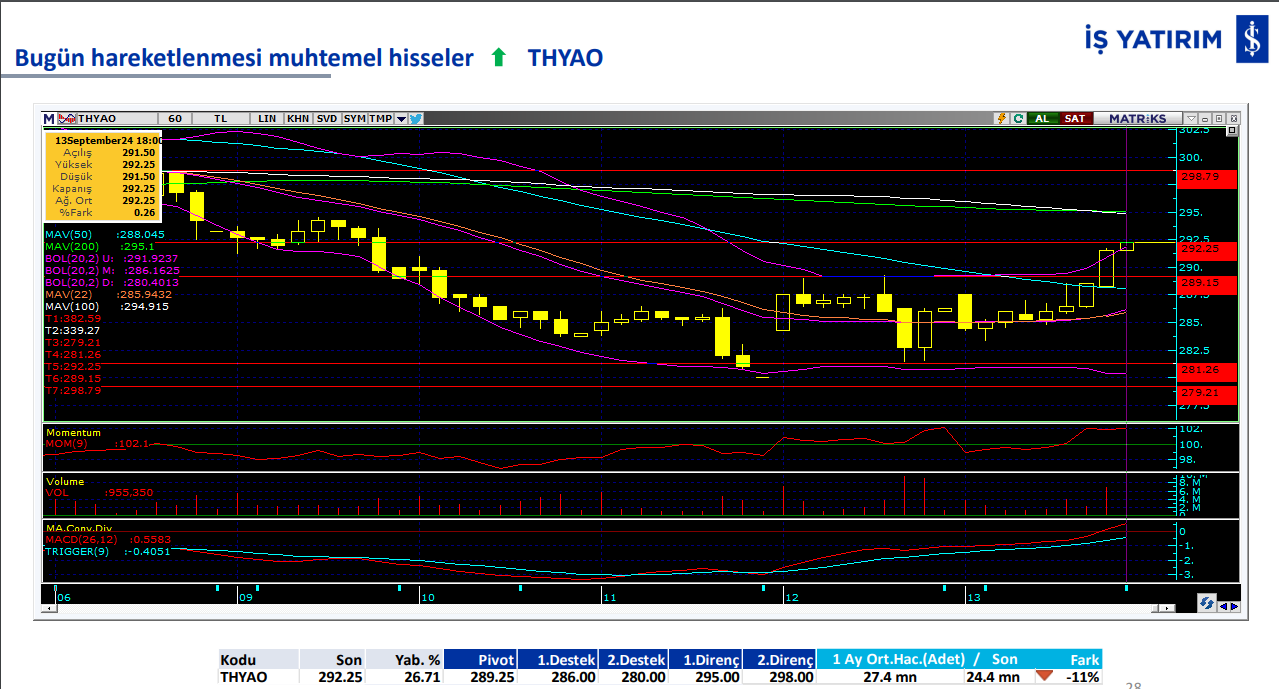Click the lightning bolt quick-order icon
This screenshot has width=1279, height=689.
click(1001, 118)
